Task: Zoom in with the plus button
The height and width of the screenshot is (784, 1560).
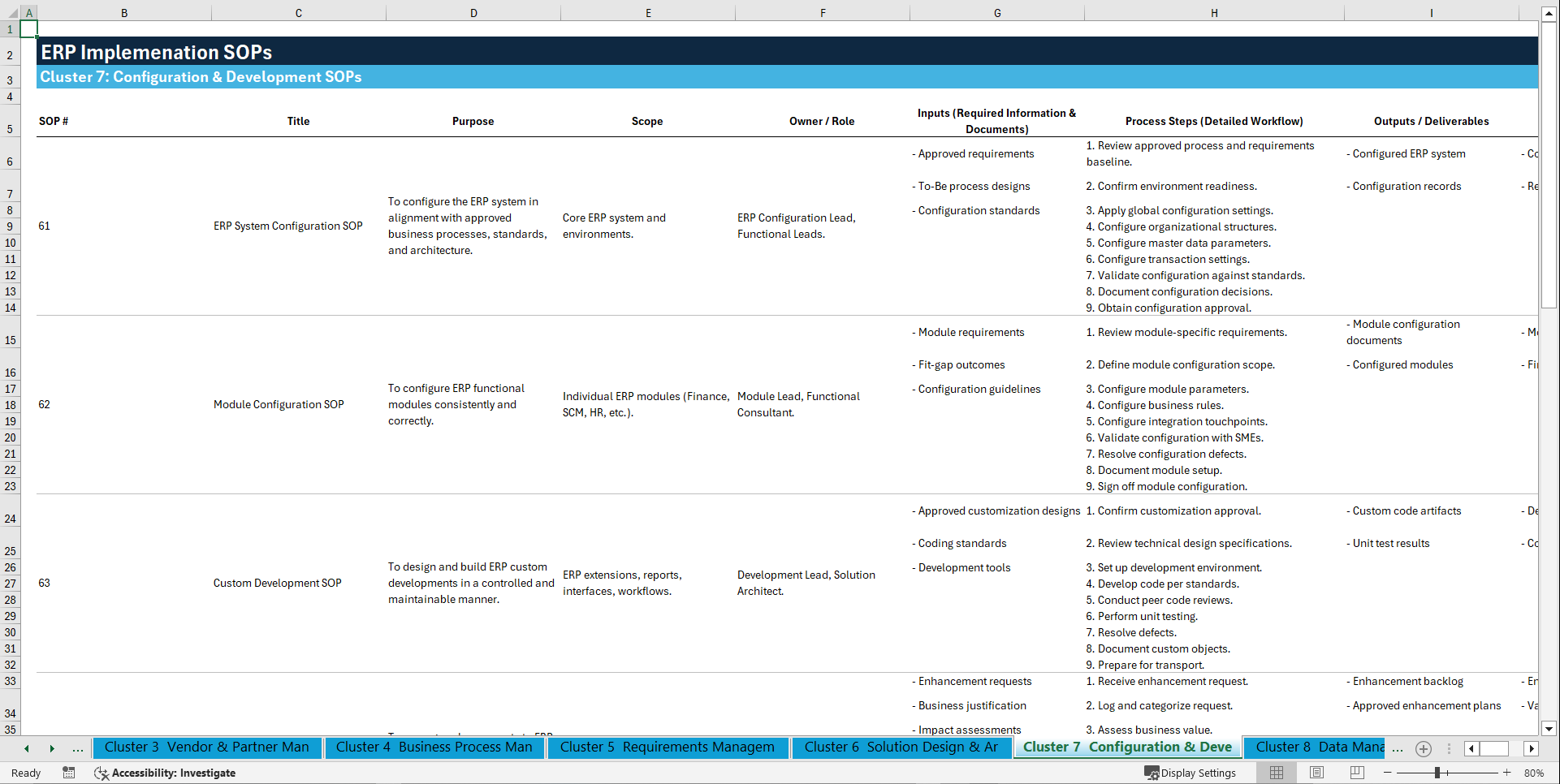Action: click(x=1508, y=773)
